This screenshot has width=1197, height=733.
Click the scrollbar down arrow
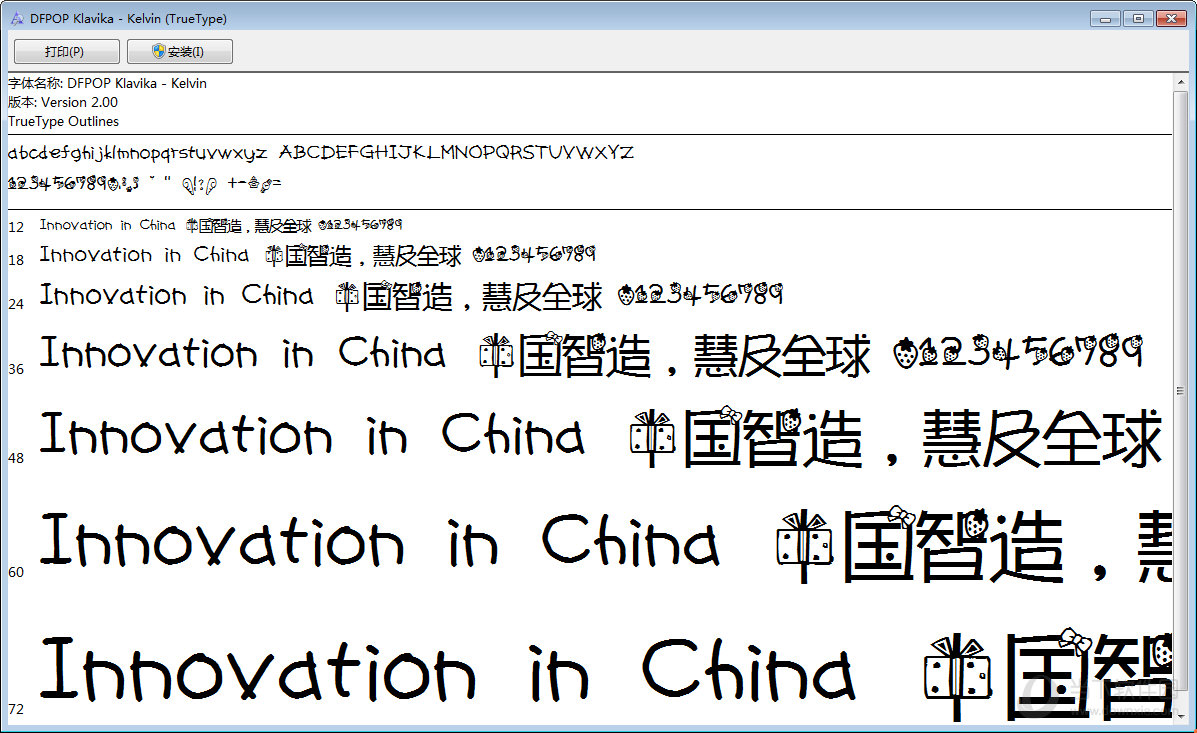pyautogui.click(x=1181, y=717)
